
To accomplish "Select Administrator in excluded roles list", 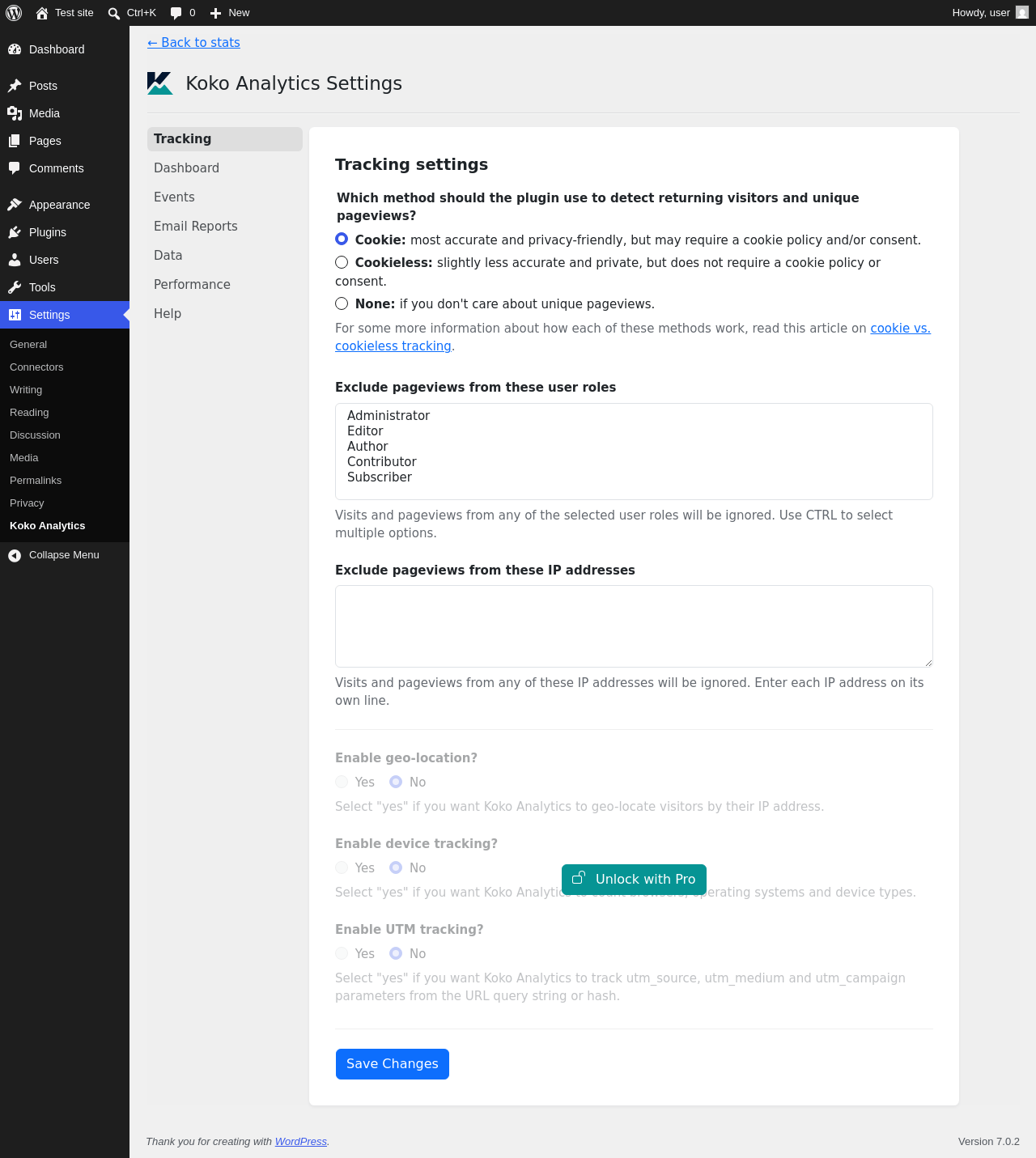I will click(634, 416).
